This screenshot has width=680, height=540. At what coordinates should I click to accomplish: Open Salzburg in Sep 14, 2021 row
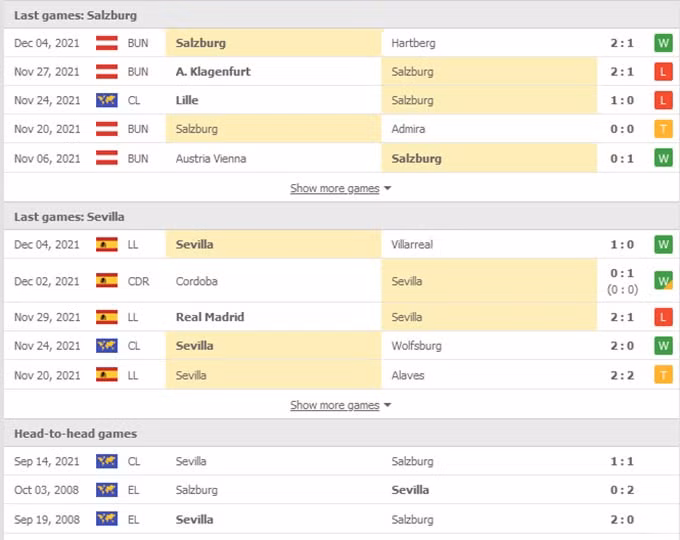(x=412, y=461)
